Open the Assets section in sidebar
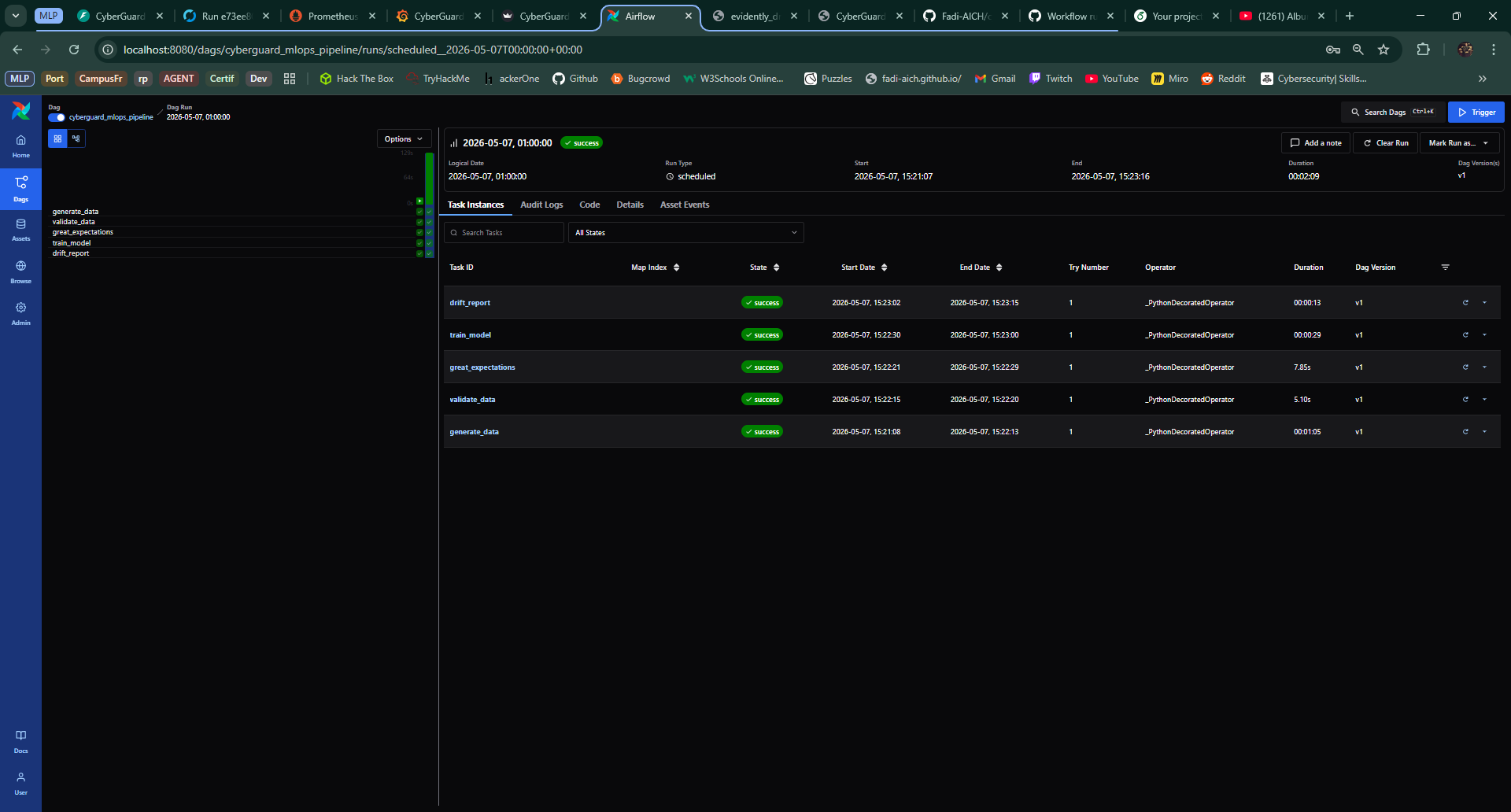The height and width of the screenshot is (812, 1511). tap(20, 230)
